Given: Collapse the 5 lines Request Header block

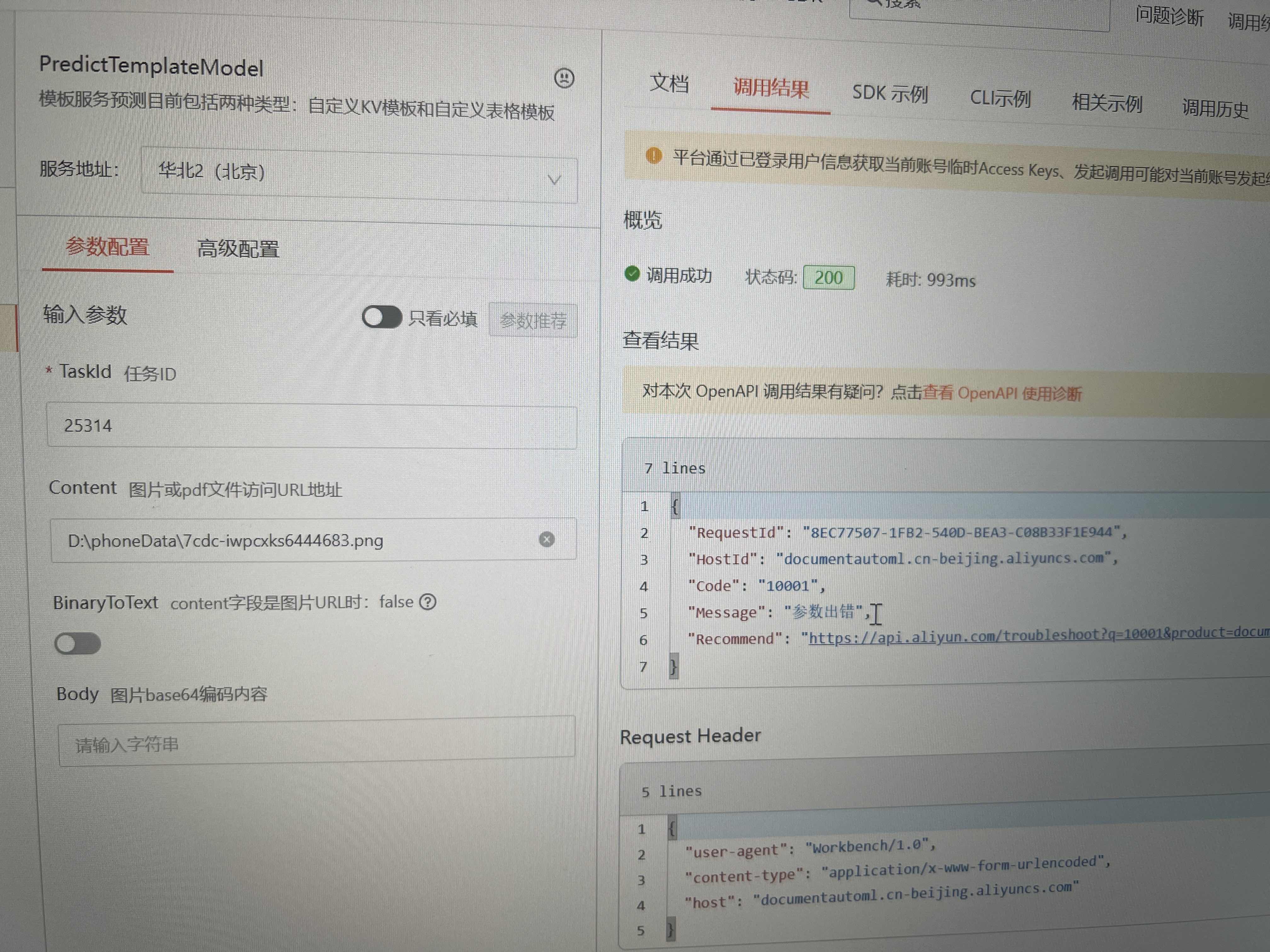Looking at the screenshot, I should [x=671, y=792].
